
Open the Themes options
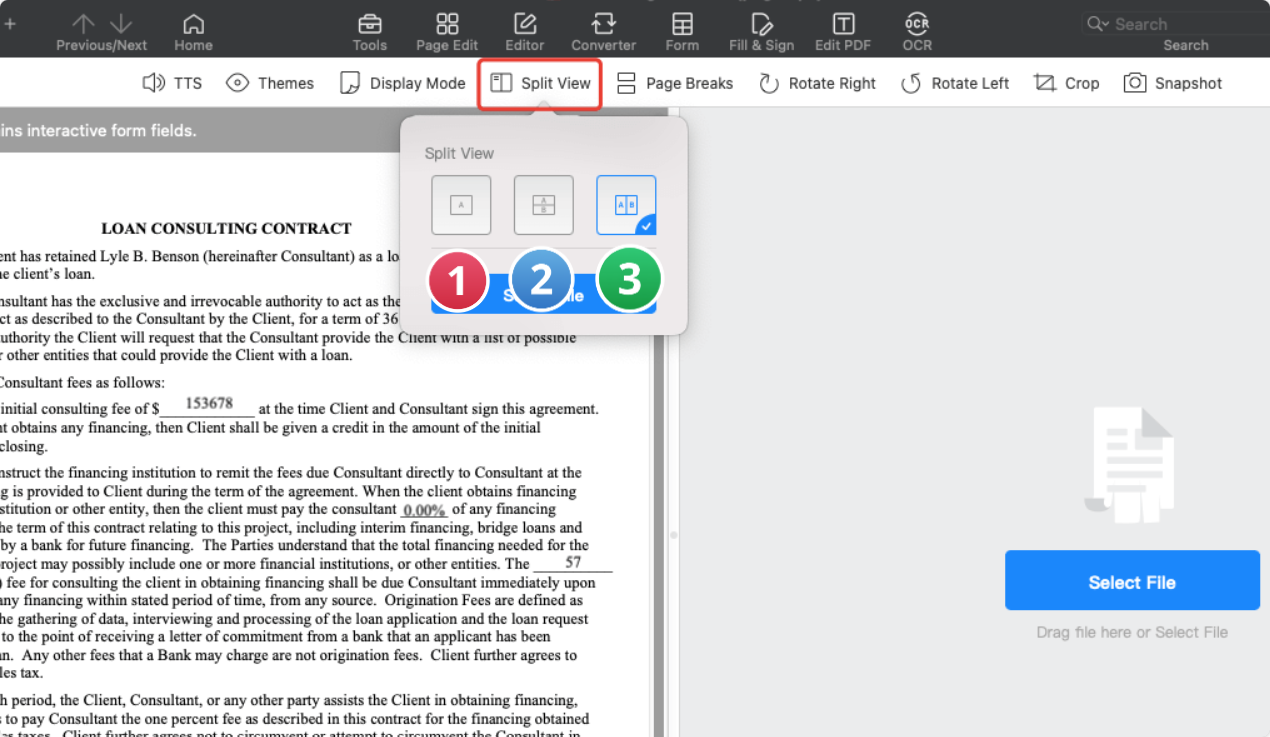coord(270,83)
